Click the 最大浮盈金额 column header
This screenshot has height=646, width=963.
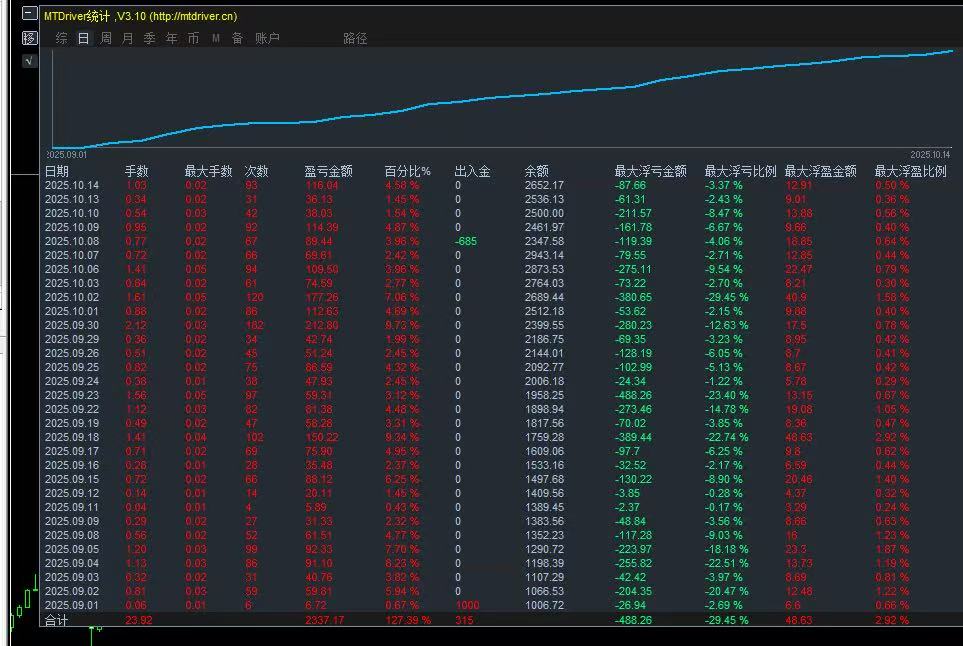pyautogui.click(x=820, y=171)
